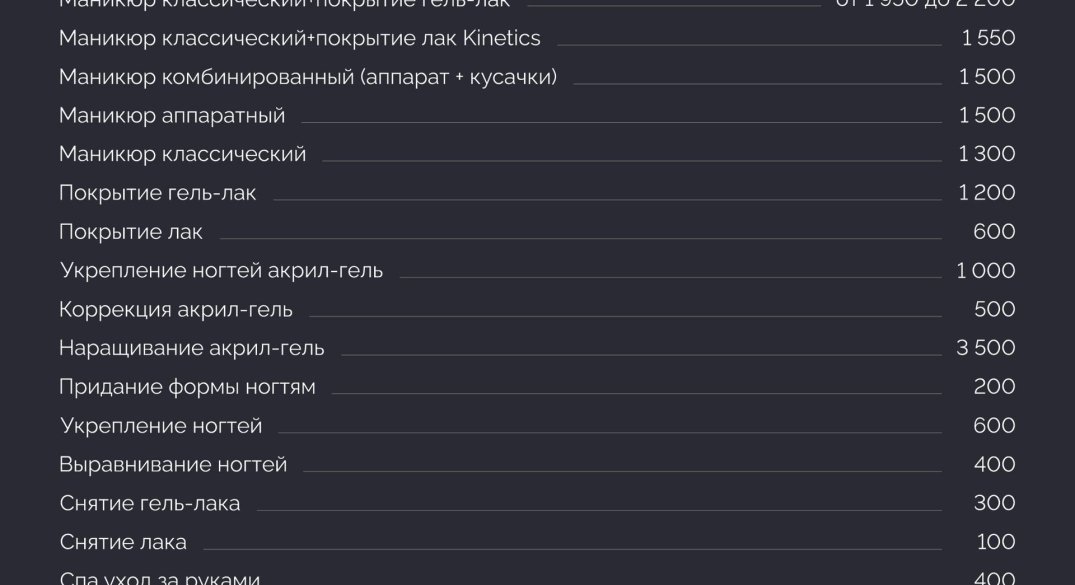Select the Маникюр аппаратный service
The width and height of the screenshot is (1075, 585).
click(x=172, y=116)
